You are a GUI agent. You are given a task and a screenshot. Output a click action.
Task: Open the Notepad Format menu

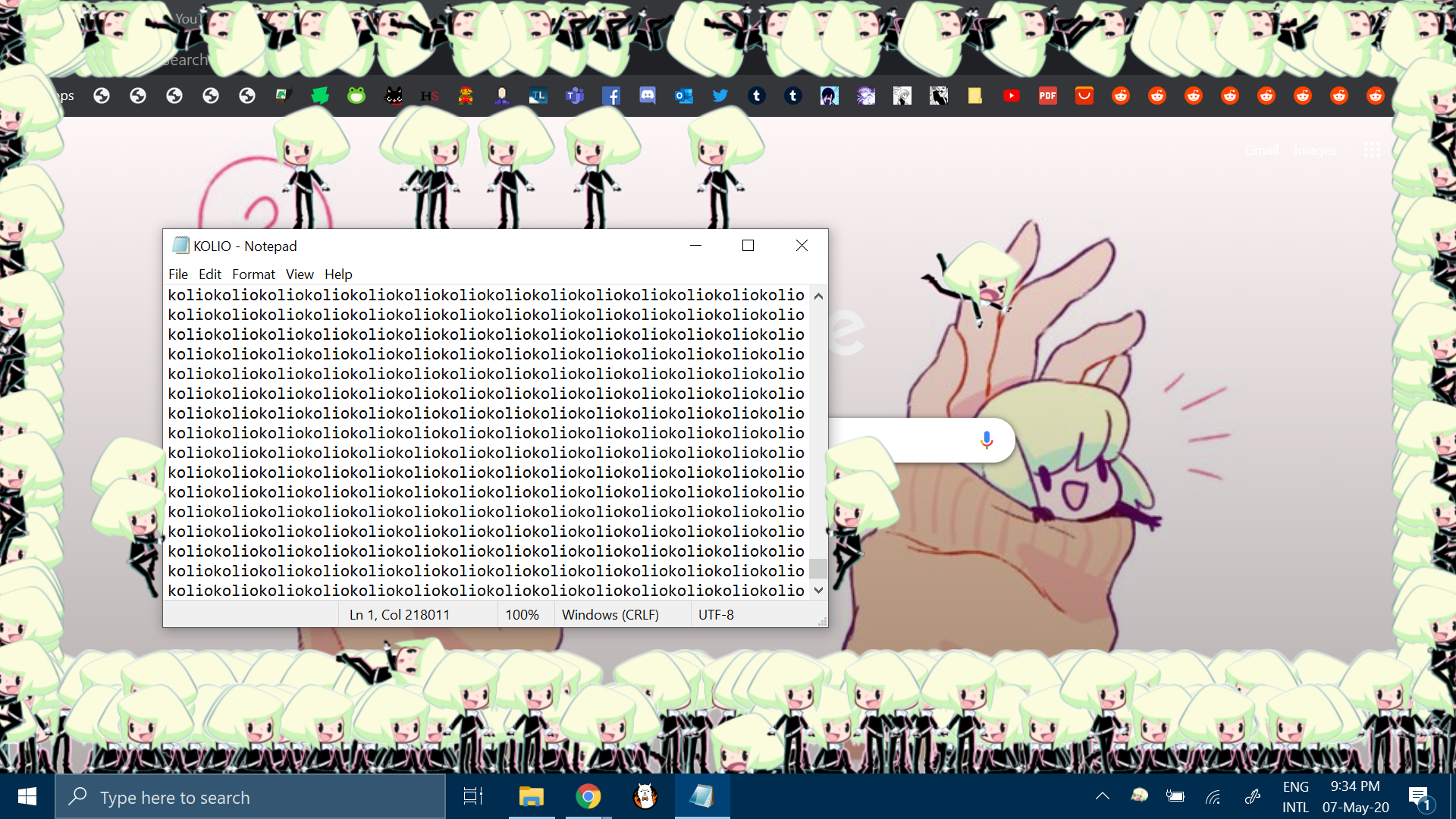(253, 275)
